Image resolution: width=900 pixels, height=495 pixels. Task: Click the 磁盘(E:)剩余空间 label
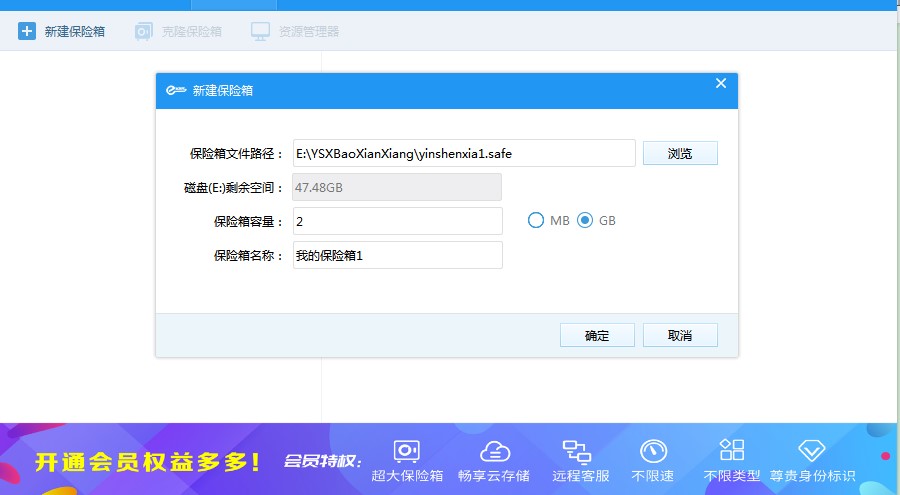click(233, 188)
